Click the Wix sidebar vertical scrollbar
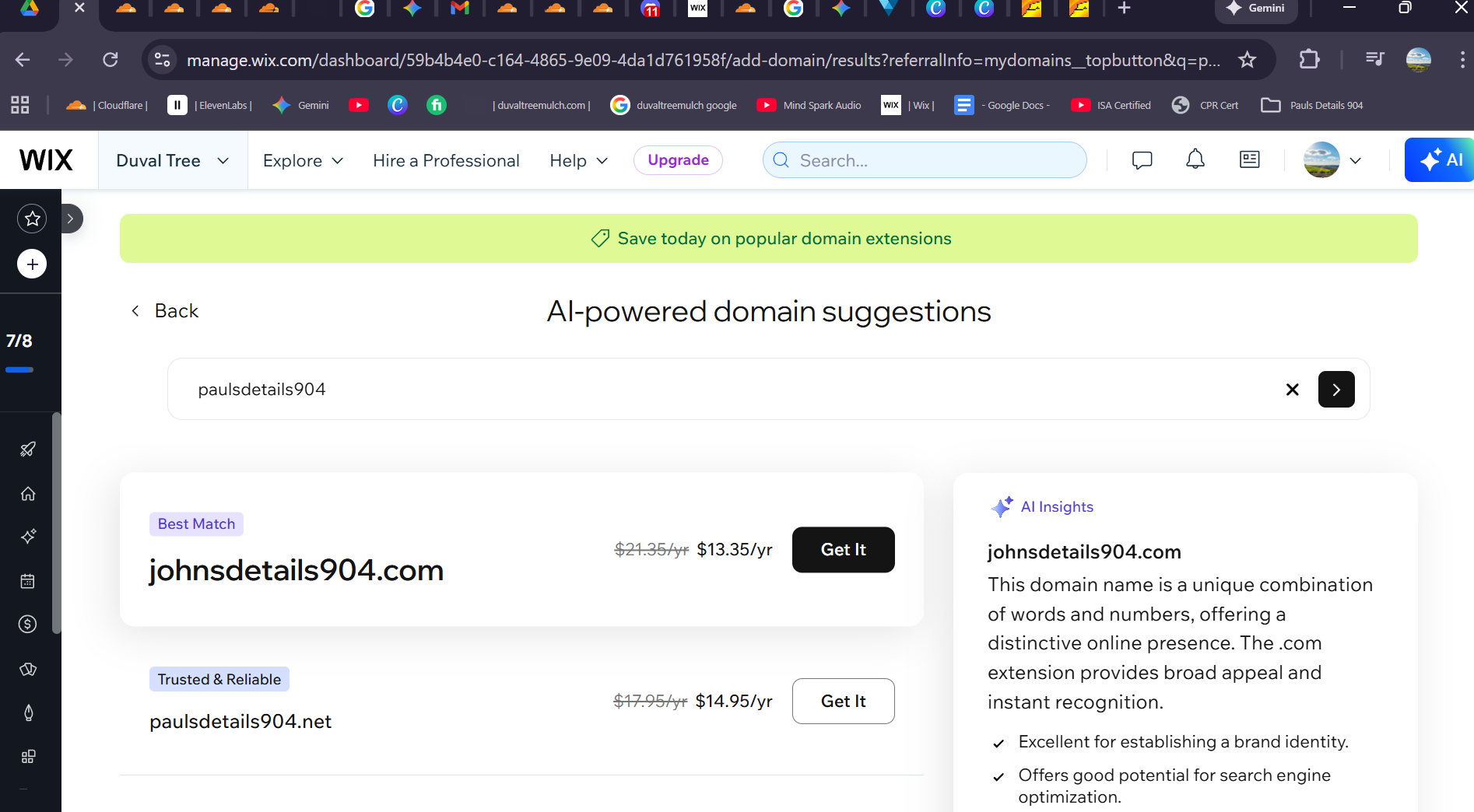 pyautogui.click(x=56, y=523)
